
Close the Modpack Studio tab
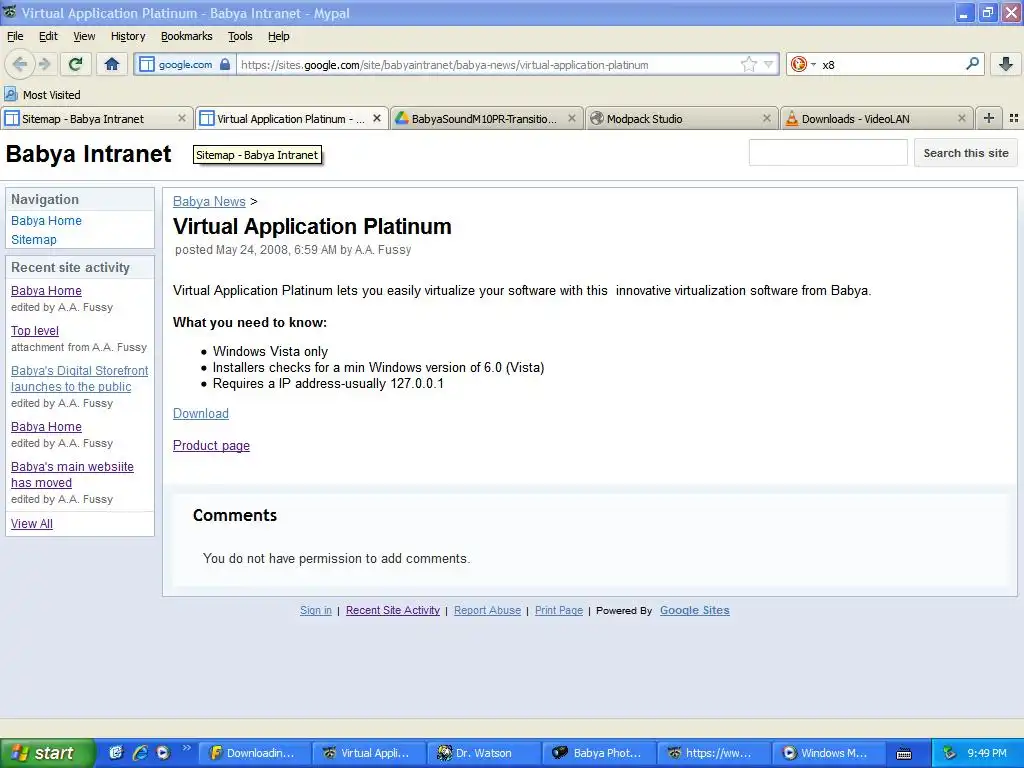(x=767, y=118)
